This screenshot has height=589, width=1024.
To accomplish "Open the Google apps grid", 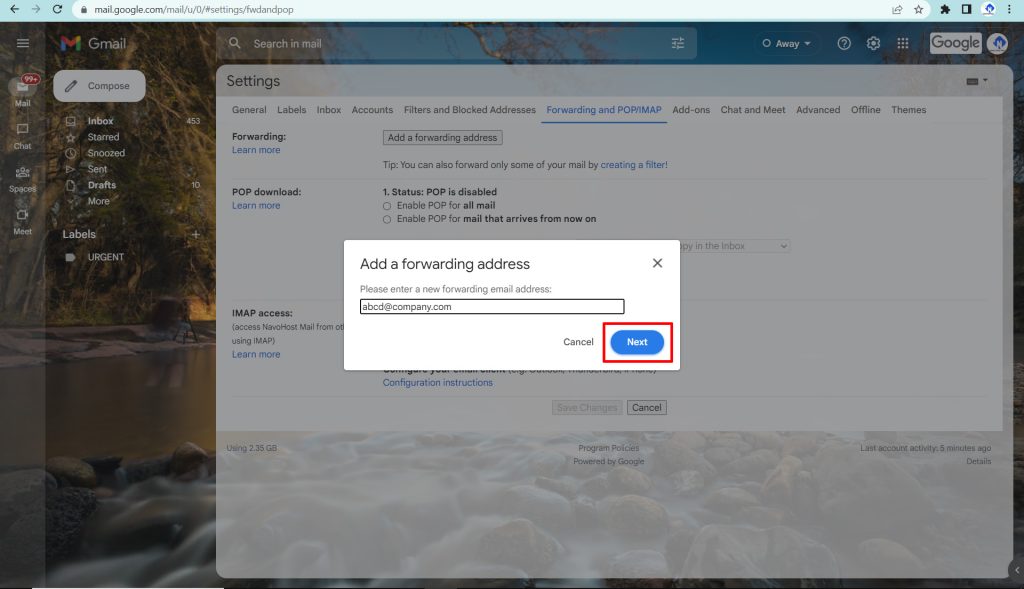I will (901, 43).
